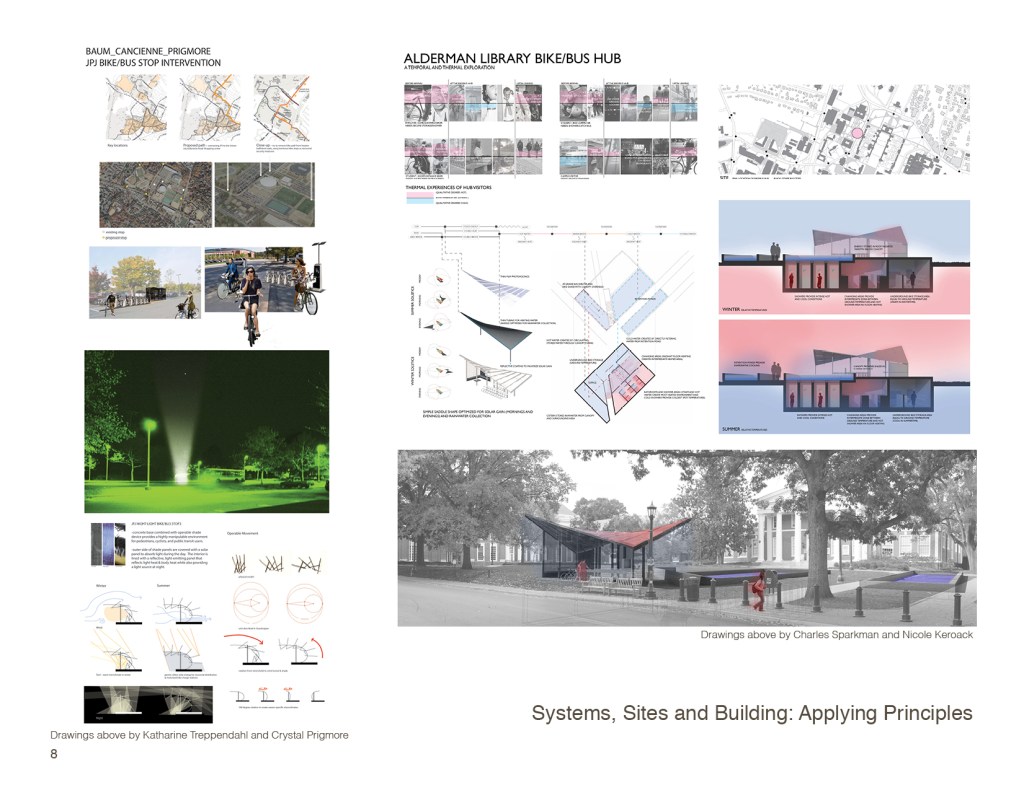Click the page number 8
Screen dimensions: 1024x790
pyautogui.click(x=54, y=755)
